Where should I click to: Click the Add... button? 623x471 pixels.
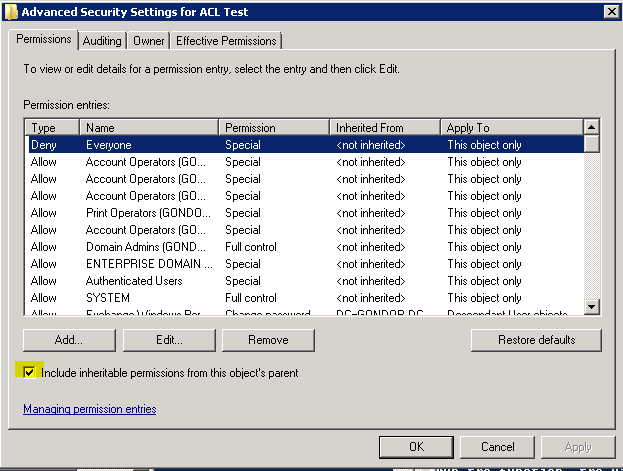pyautogui.click(x=69, y=340)
